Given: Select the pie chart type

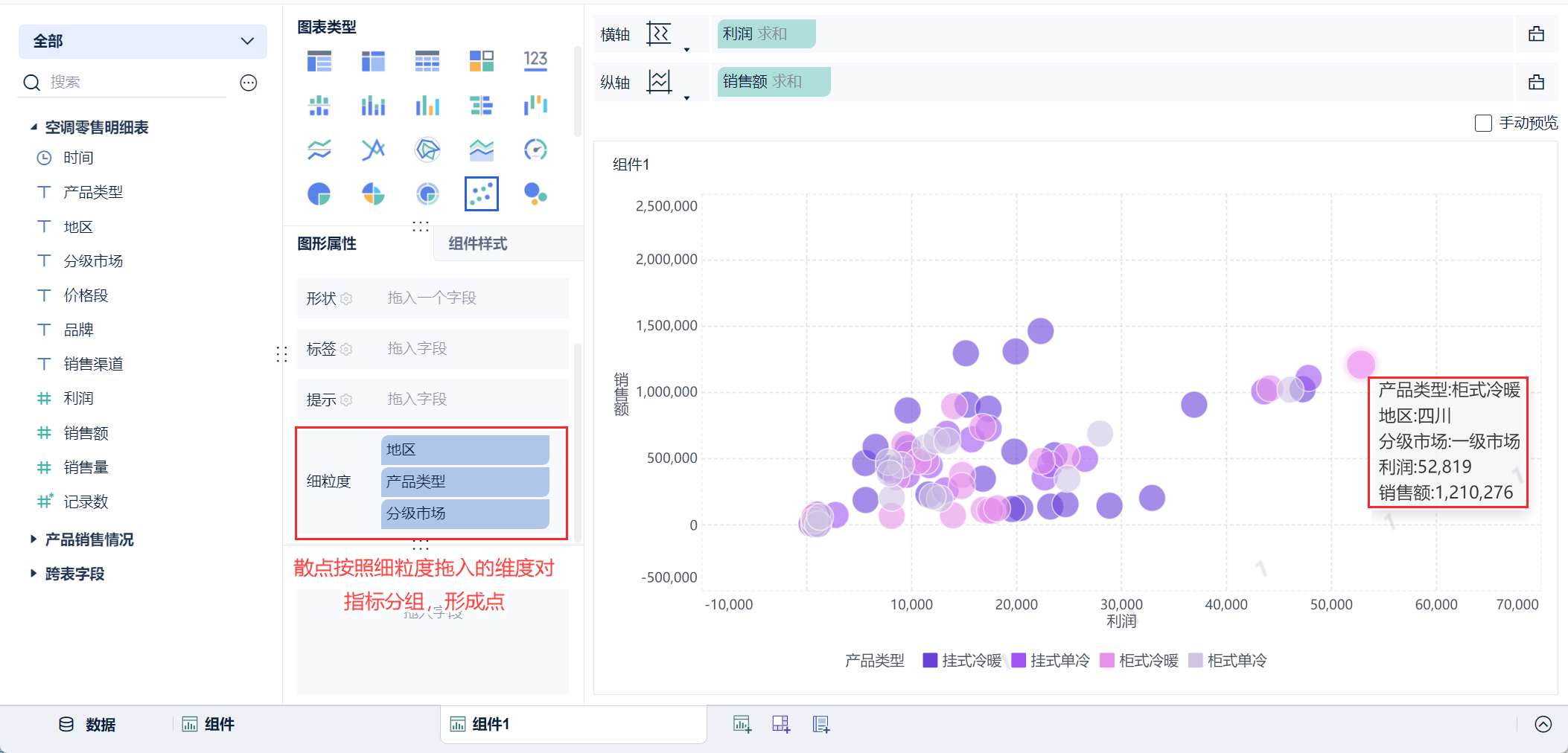Looking at the screenshot, I should [x=319, y=194].
